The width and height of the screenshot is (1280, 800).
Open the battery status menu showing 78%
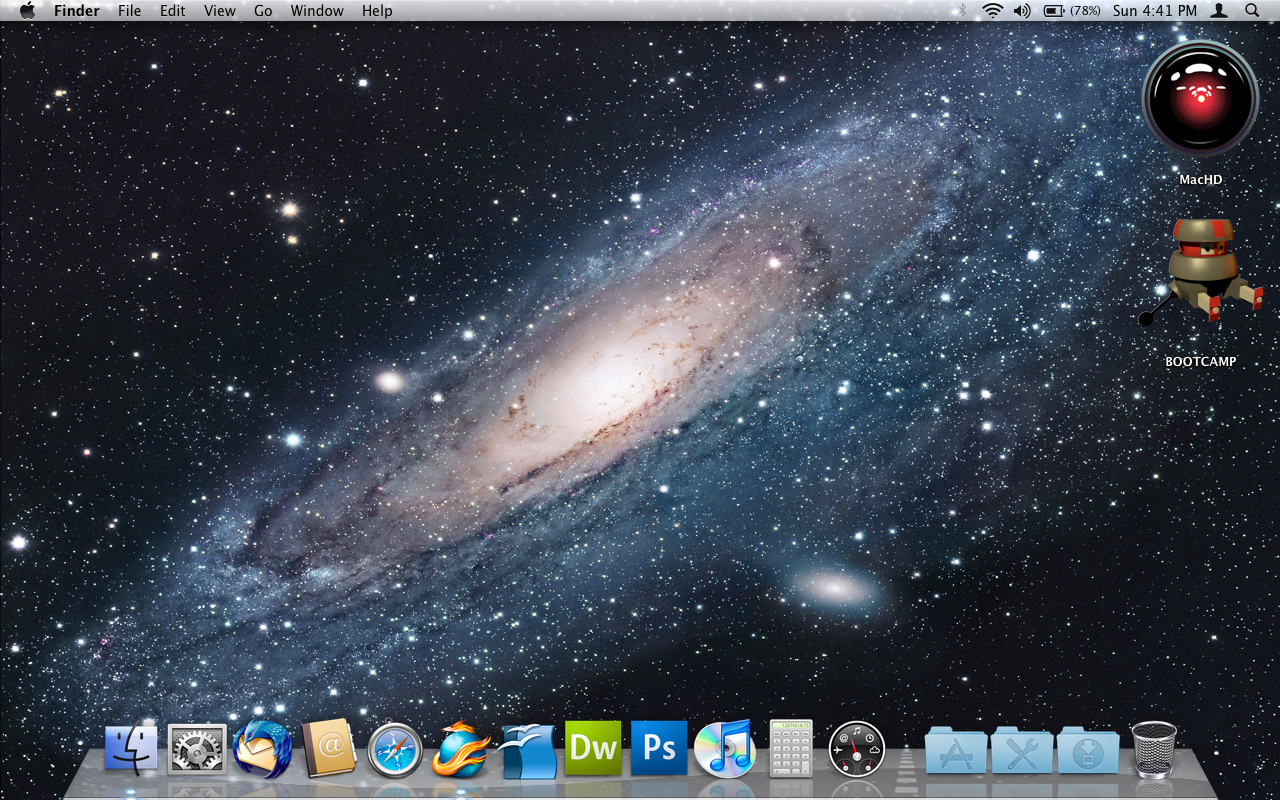pyautogui.click(x=1073, y=11)
